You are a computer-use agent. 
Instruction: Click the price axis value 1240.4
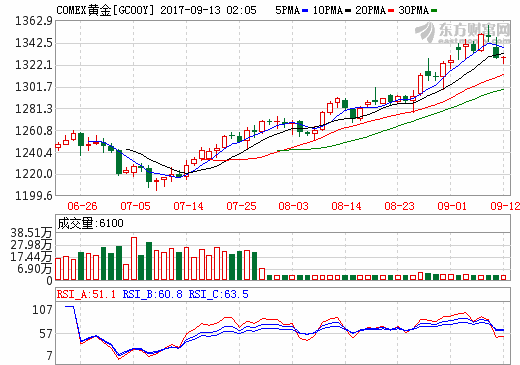coord(34,153)
